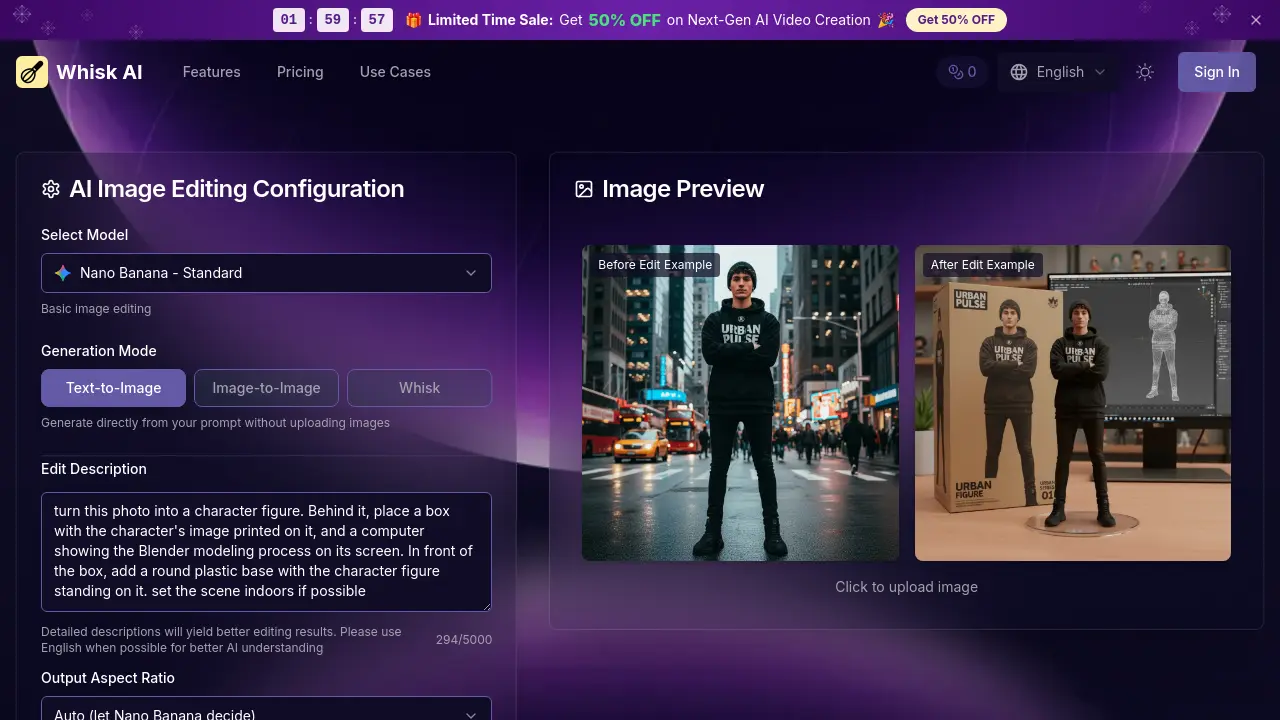Click the After Edit Example image
The width and height of the screenshot is (1280, 720).
click(x=1073, y=403)
